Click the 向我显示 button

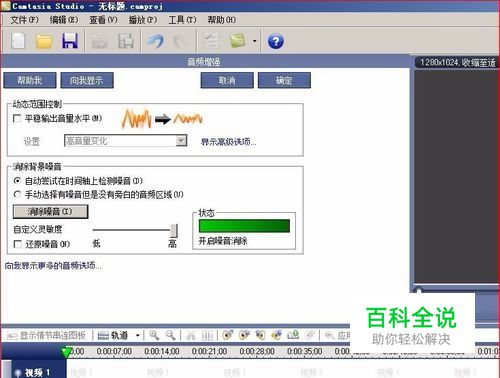point(87,80)
